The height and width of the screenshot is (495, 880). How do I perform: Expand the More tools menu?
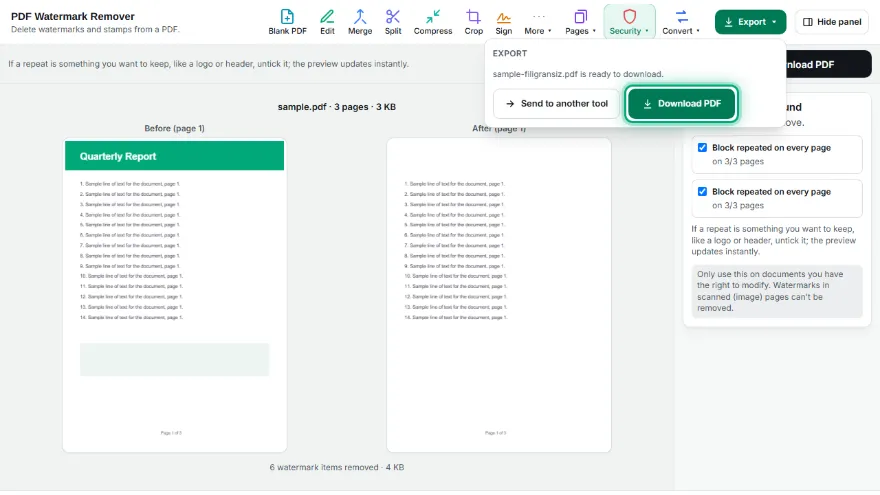538,22
